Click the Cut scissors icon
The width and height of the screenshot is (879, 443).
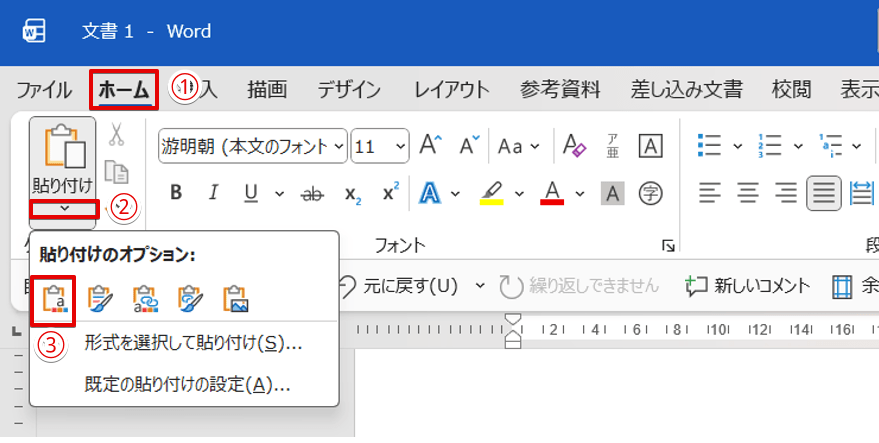coord(117,135)
